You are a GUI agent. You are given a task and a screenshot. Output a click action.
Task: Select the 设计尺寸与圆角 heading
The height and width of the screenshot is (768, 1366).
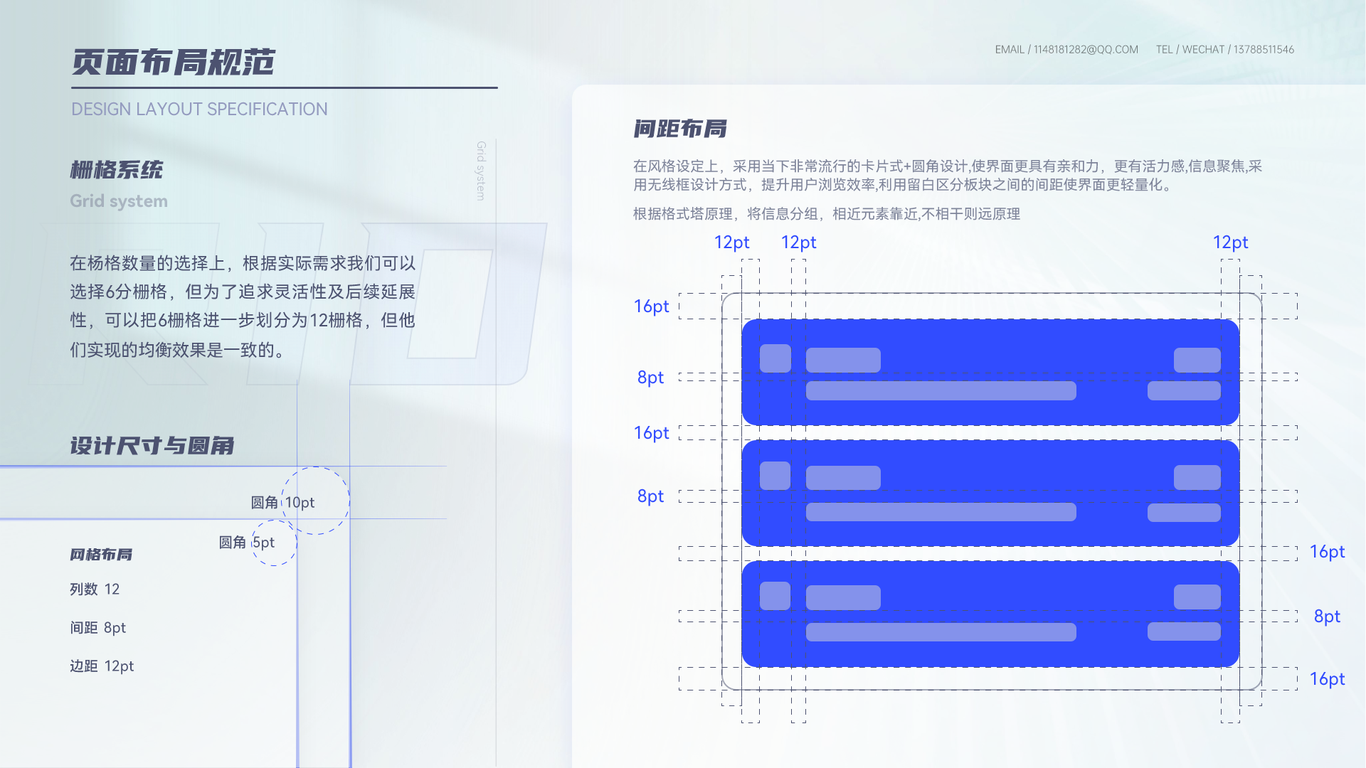coord(152,445)
